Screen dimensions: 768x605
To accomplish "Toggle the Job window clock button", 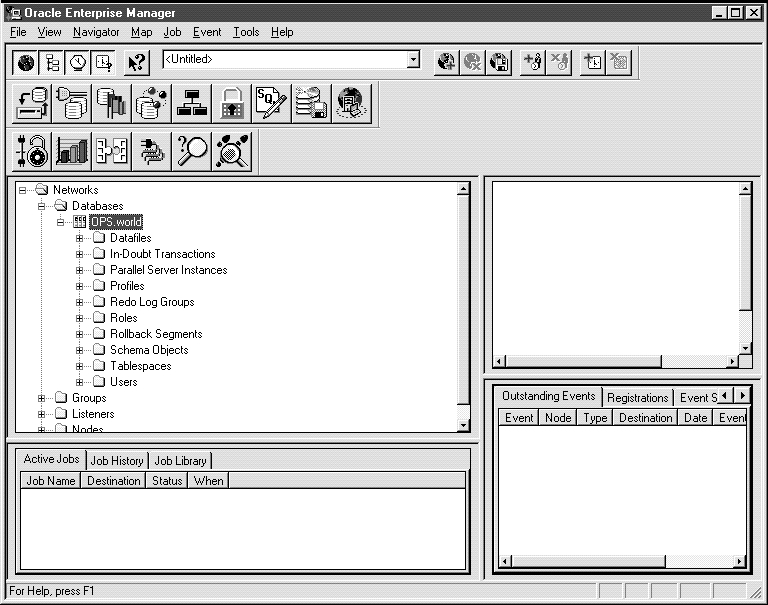I will point(77,63).
